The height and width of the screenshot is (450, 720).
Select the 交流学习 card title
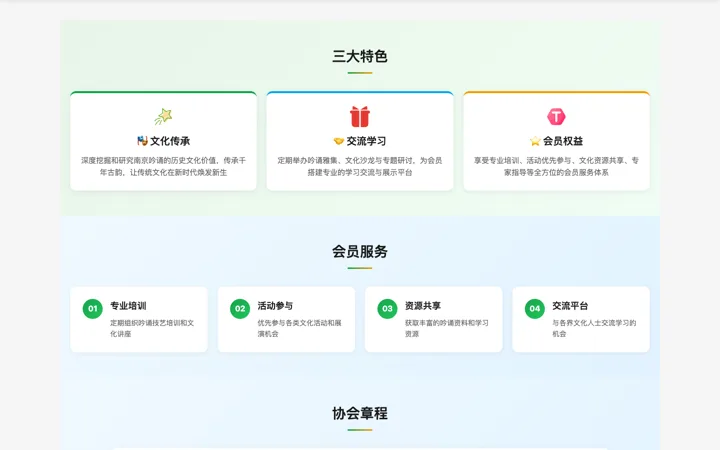pyautogui.click(x=366, y=141)
